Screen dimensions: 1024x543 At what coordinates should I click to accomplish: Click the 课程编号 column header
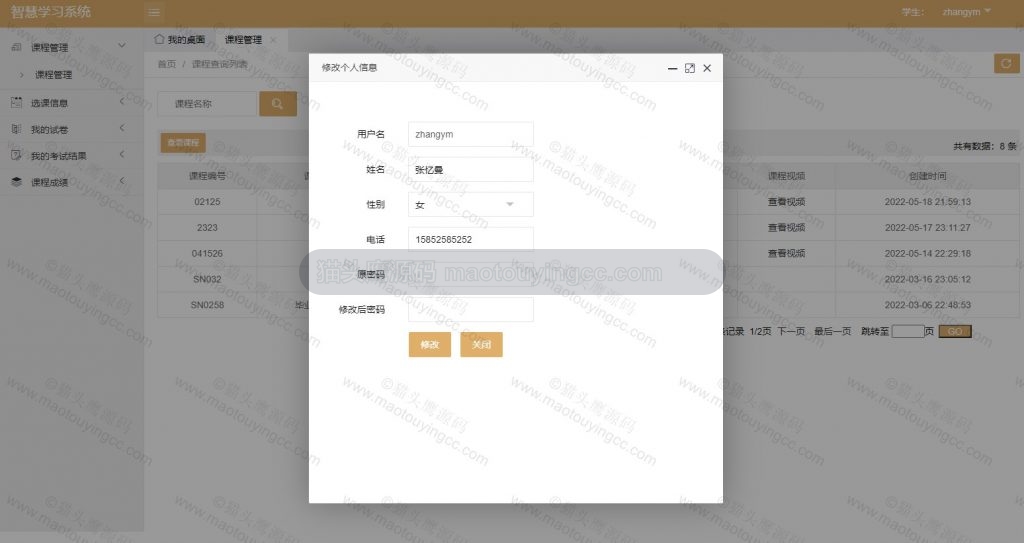click(x=207, y=176)
